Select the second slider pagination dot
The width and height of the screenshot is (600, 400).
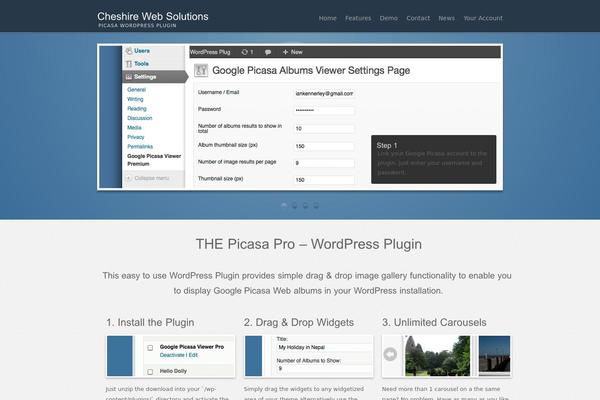pyautogui.click(x=295, y=206)
